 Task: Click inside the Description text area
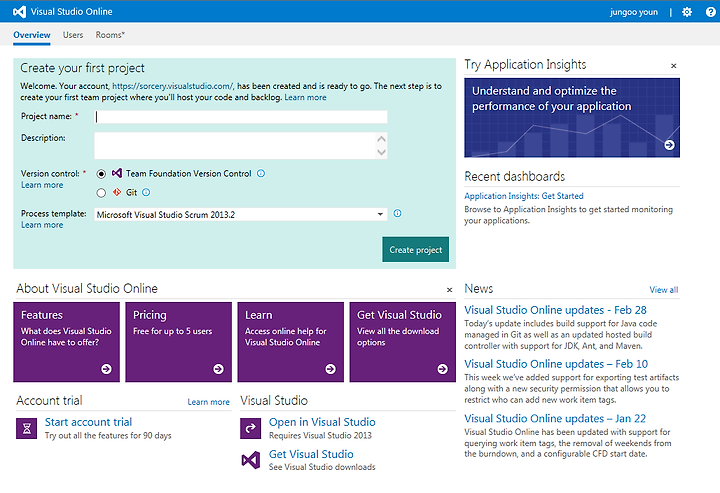235,146
